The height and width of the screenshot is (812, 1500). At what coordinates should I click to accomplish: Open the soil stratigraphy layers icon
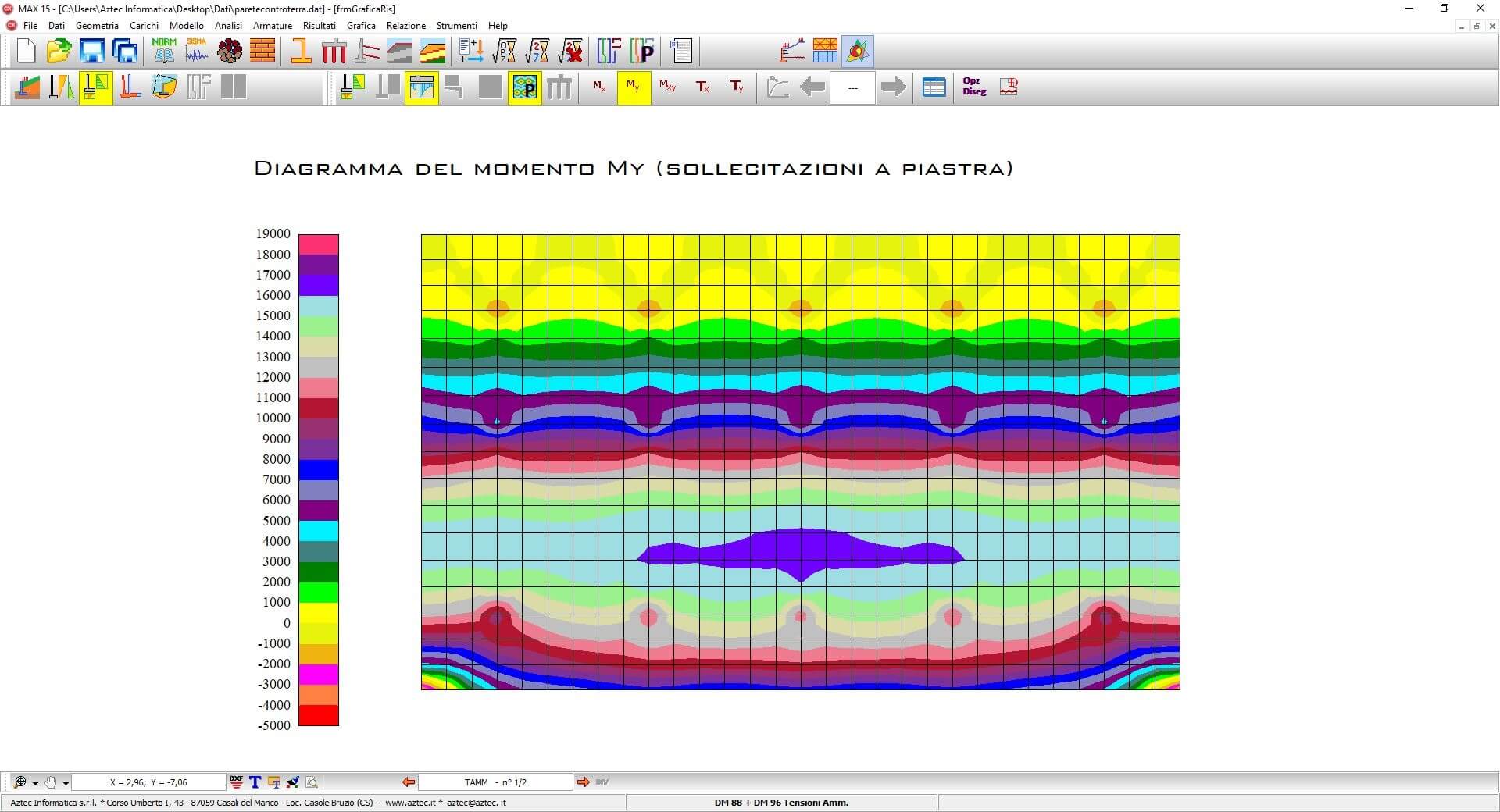[433, 52]
